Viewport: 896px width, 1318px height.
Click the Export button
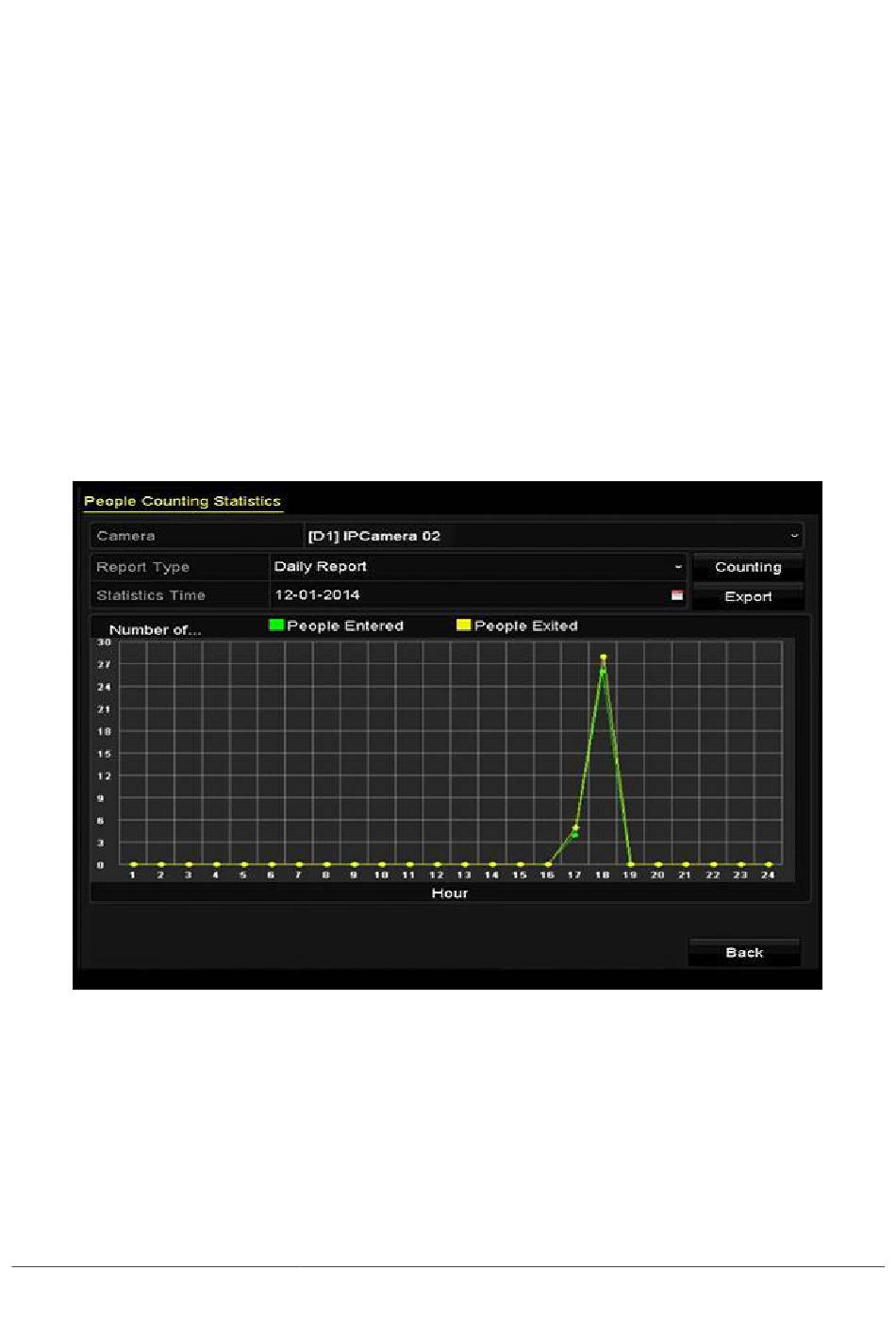(x=747, y=596)
